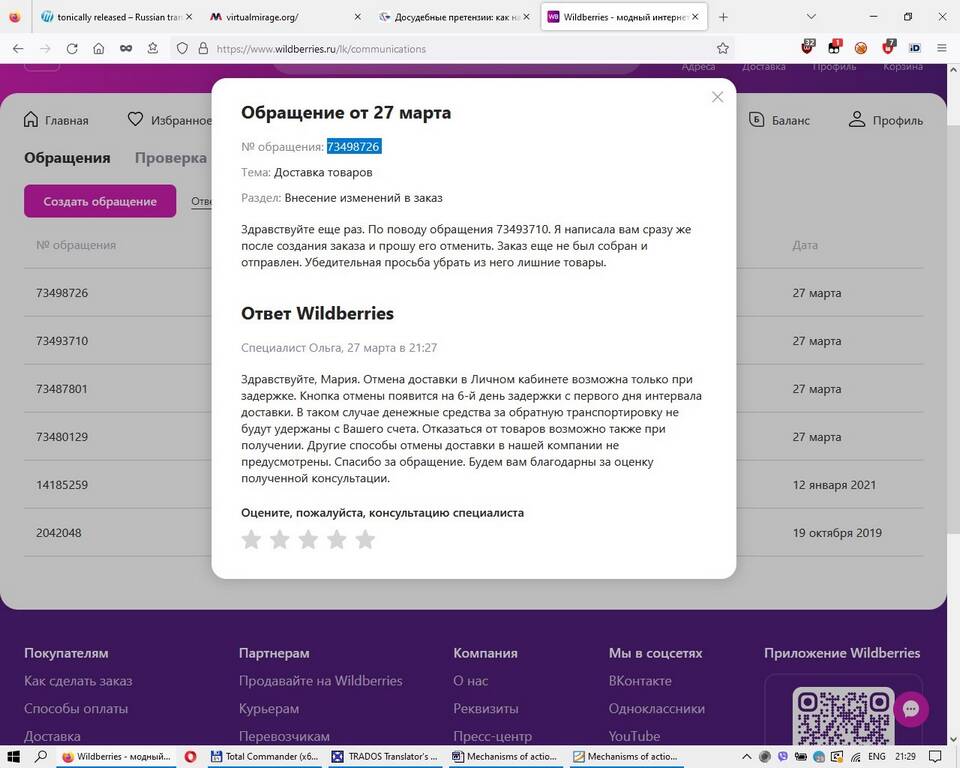The image size is (960, 768).
Task: Click the shield tracking protection icon
Action: click(x=182, y=48)
